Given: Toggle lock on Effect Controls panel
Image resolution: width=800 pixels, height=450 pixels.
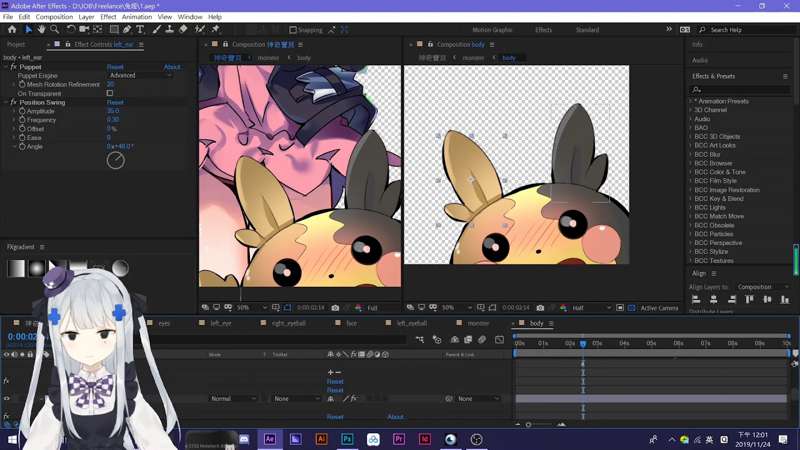Looking at the screenshot, I should tap(67, 44).
